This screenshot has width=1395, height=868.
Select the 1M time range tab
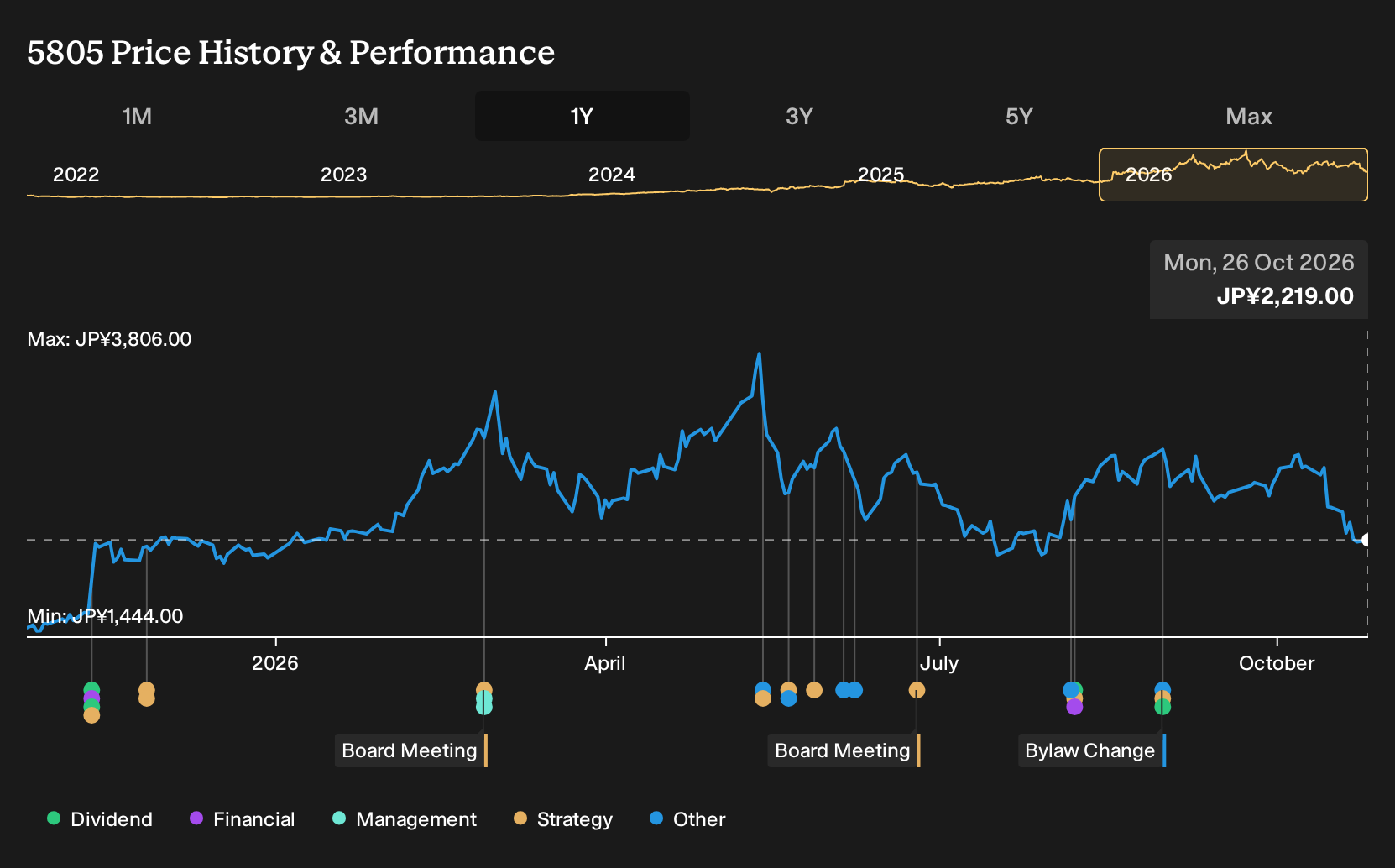pos(137,116)
